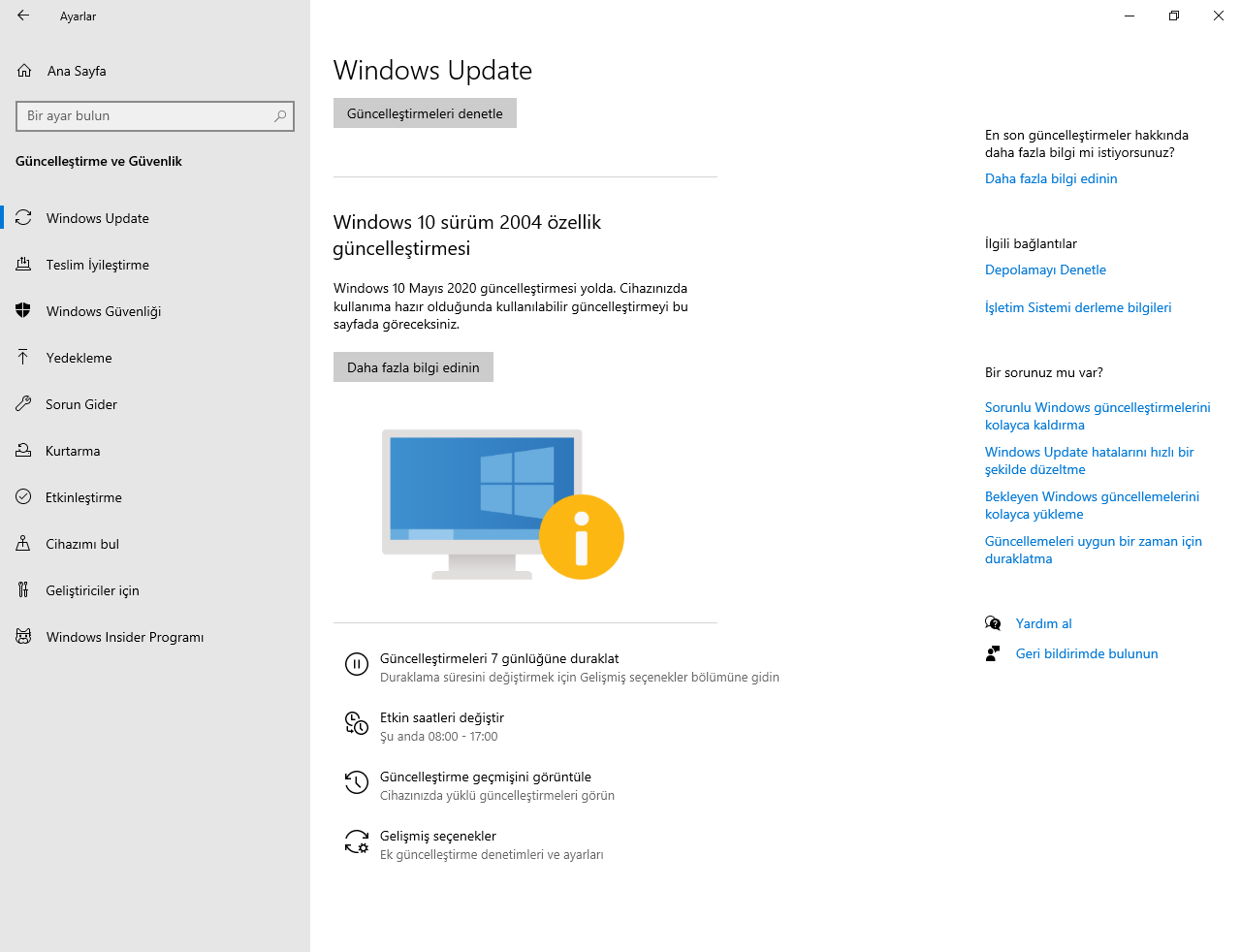This screenshot has height=952, width=1241.
Task: Open Gelişmiş seçenekler
Action: 474,844
